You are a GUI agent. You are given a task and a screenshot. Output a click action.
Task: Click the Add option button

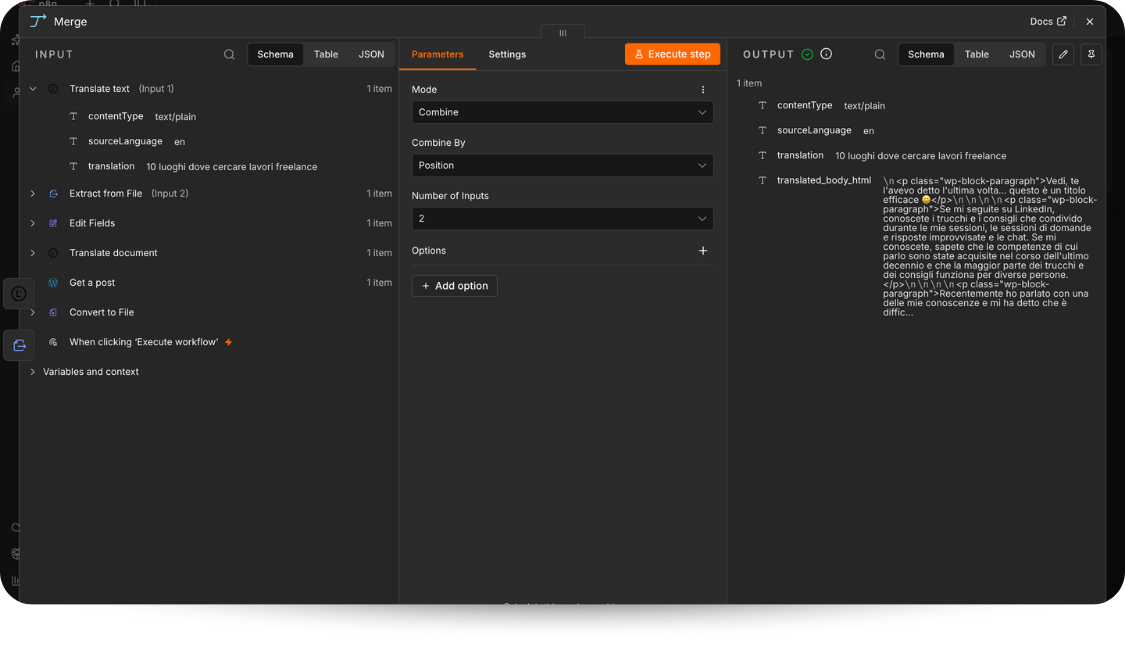(455, 286)
